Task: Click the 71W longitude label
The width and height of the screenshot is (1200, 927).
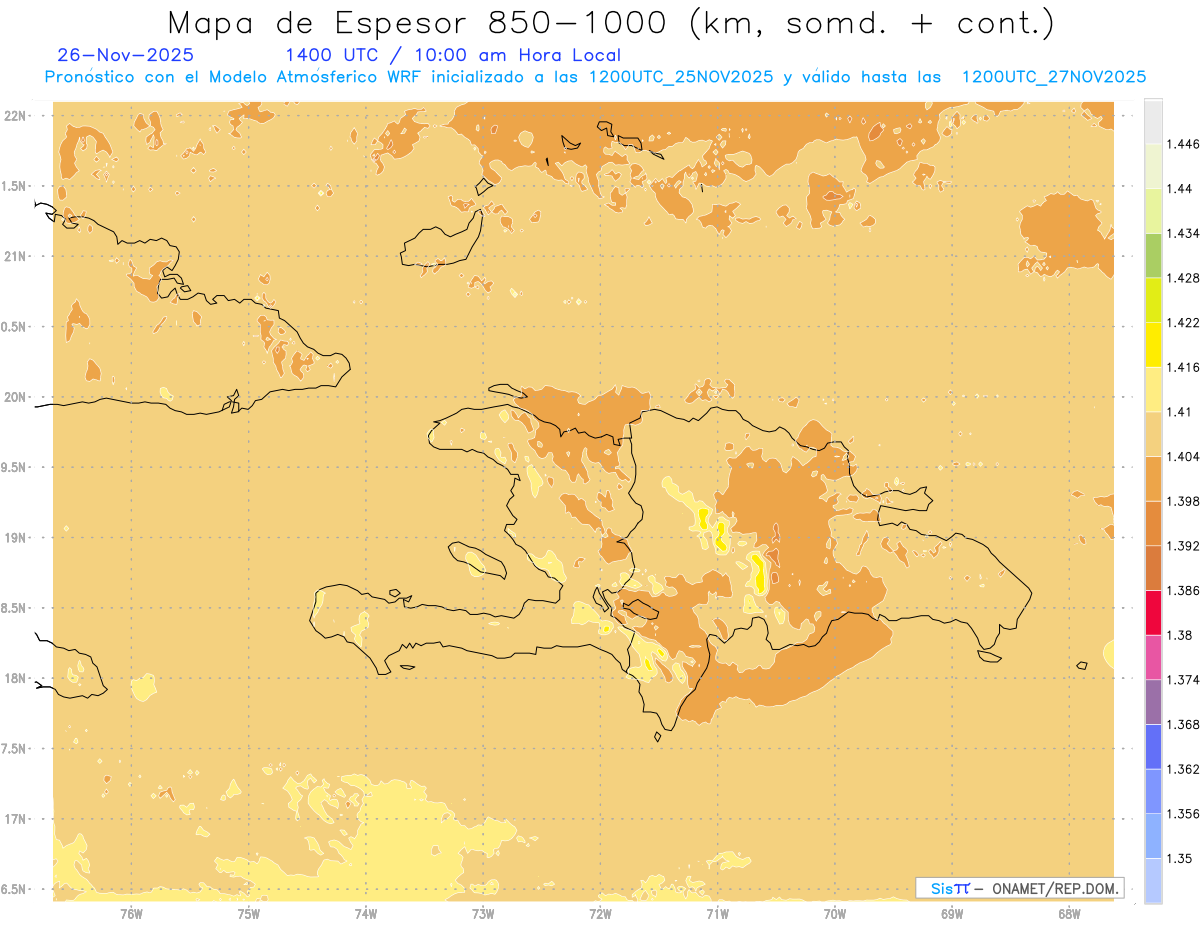Action: click(x=718, y=914)
